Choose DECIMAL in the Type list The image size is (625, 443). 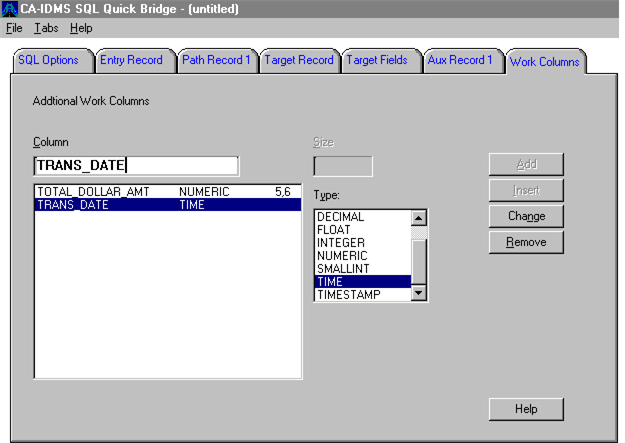[363, 217]
